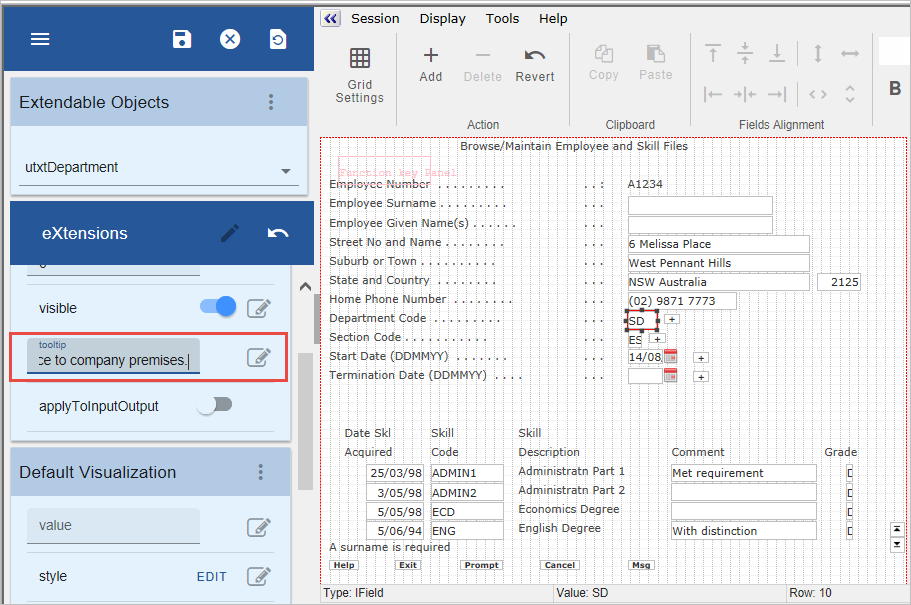The height and width of the screenshot is (605, 911).
Task: Open the Help menu
Action: [x=553, y=19]
